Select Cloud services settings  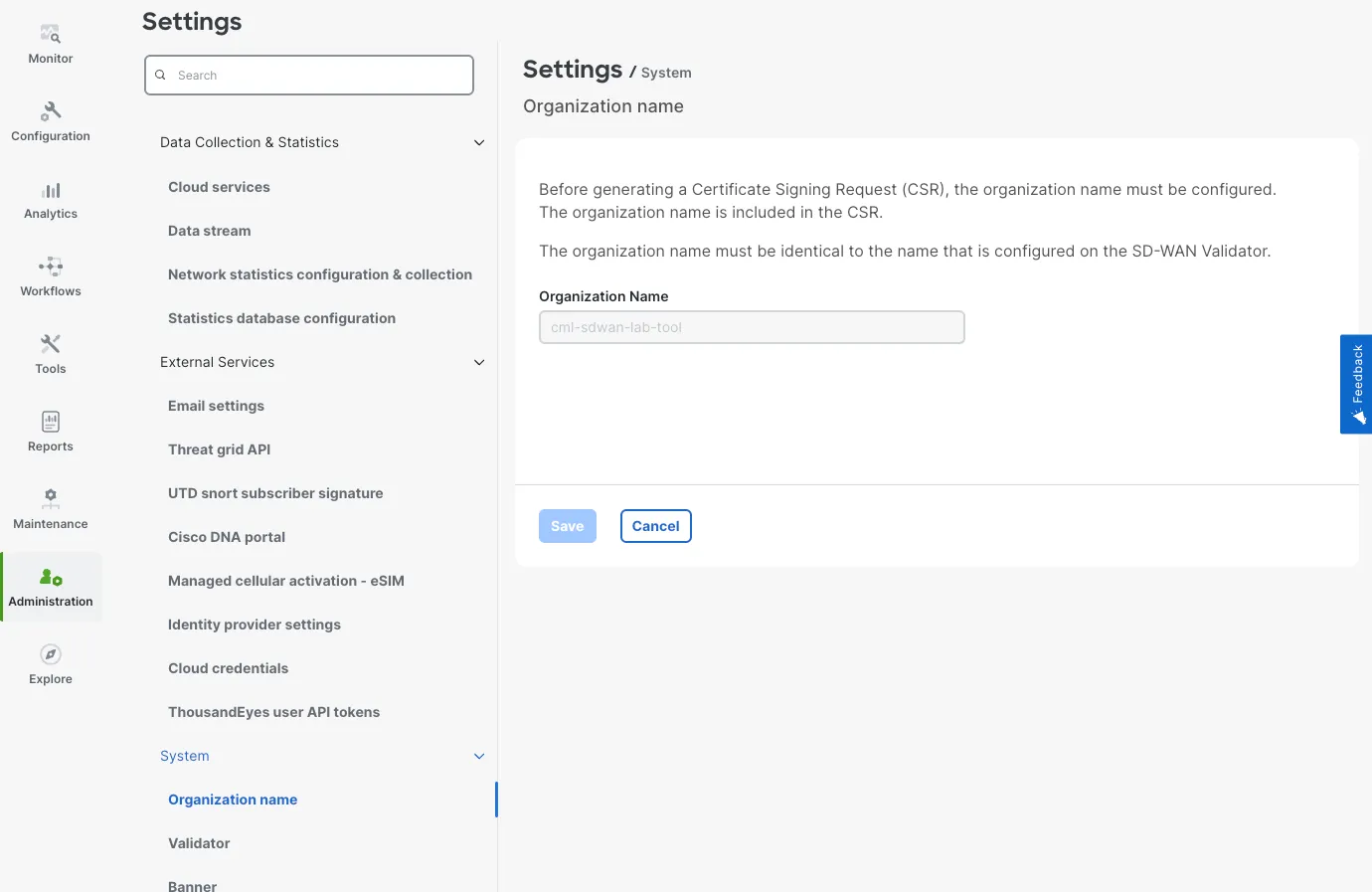point(219,187)
